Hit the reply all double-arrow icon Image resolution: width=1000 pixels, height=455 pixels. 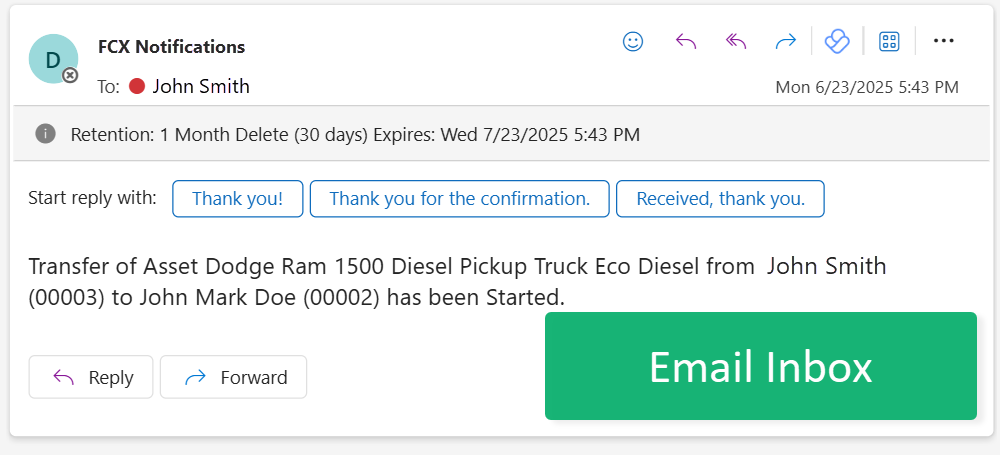(736, 41)
